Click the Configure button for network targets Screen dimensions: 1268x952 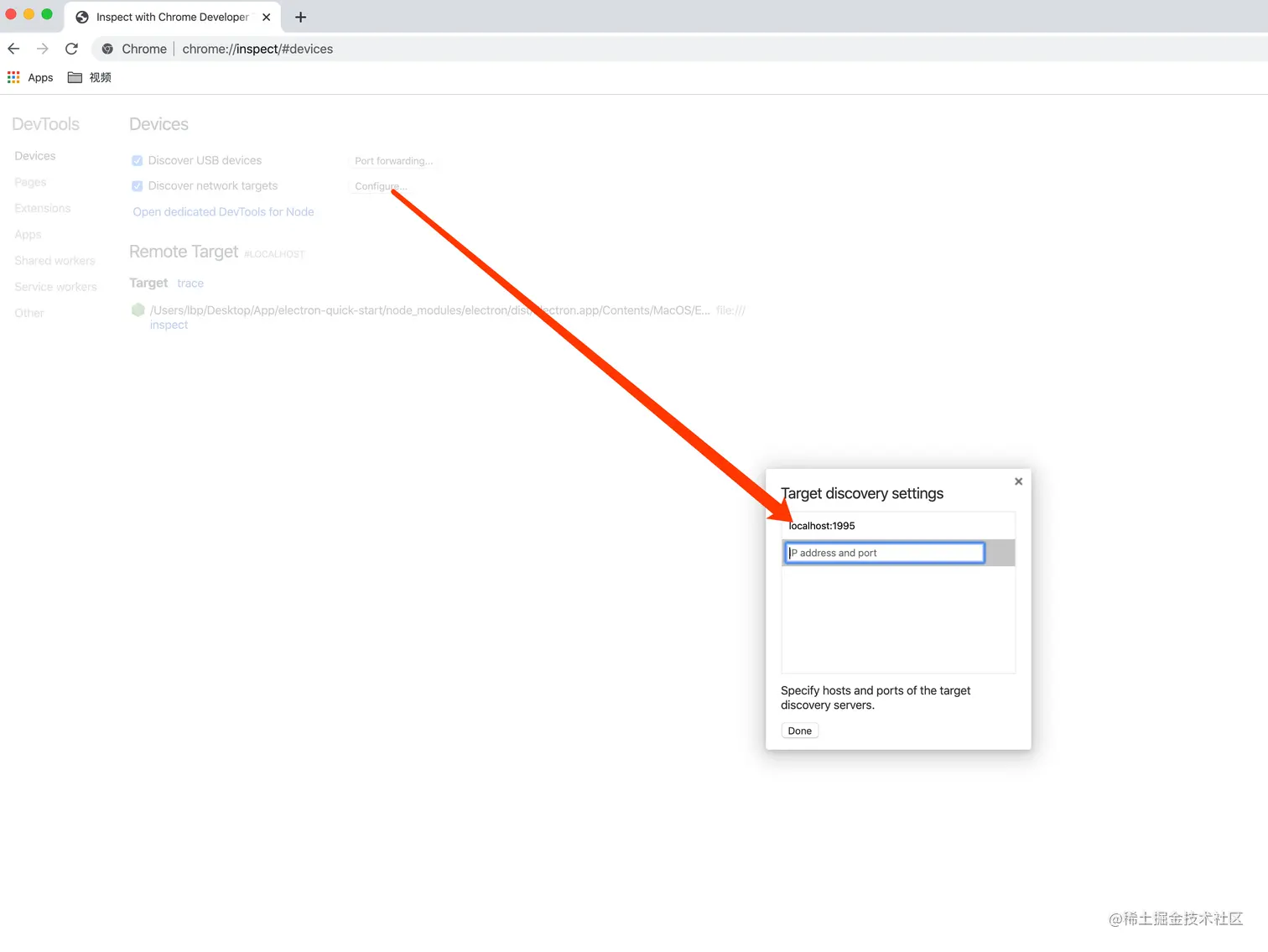(x=378, y=186)
